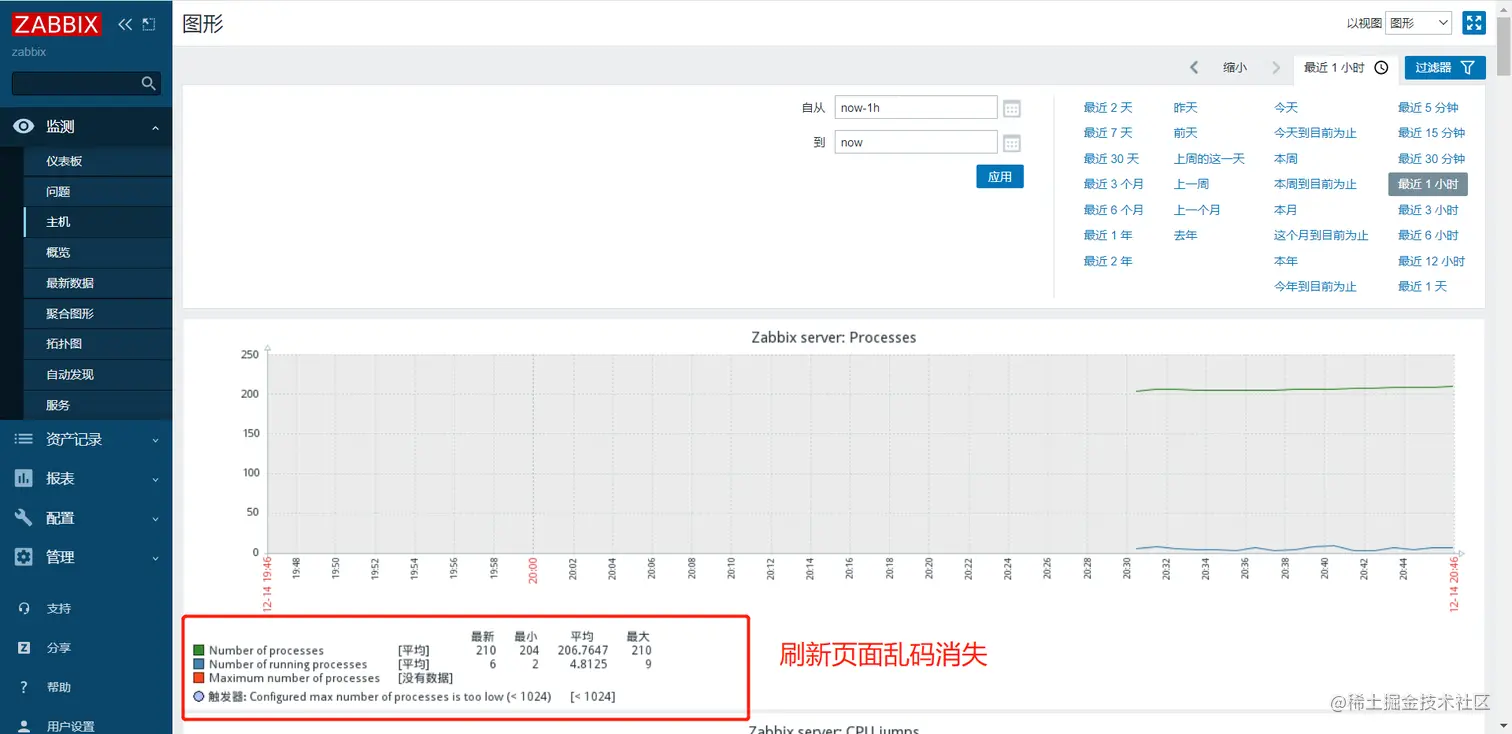Click the green Number of processes swatch

pyautogui.click(x=198, y=650)
